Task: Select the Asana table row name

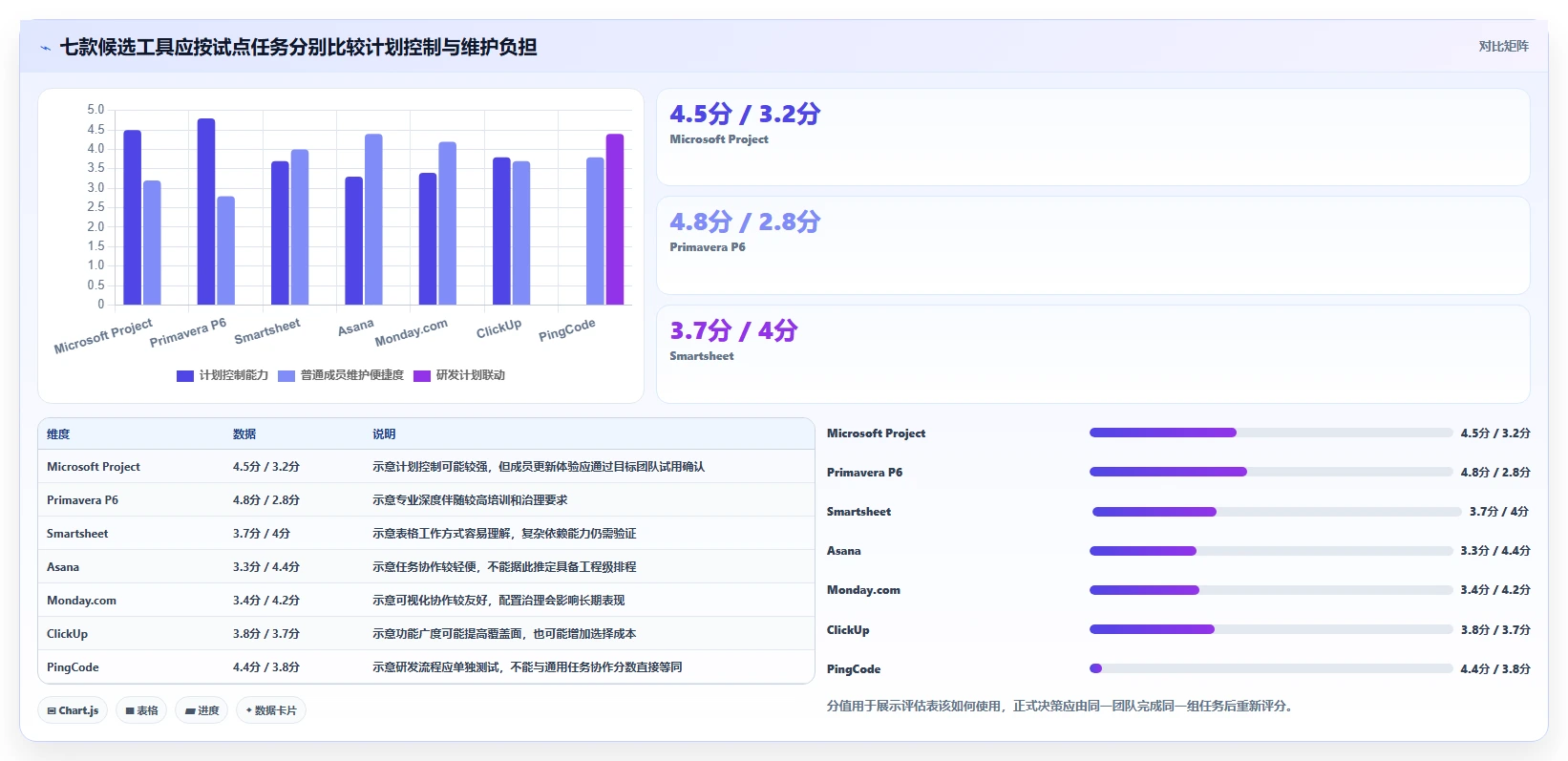Action: 63,567
